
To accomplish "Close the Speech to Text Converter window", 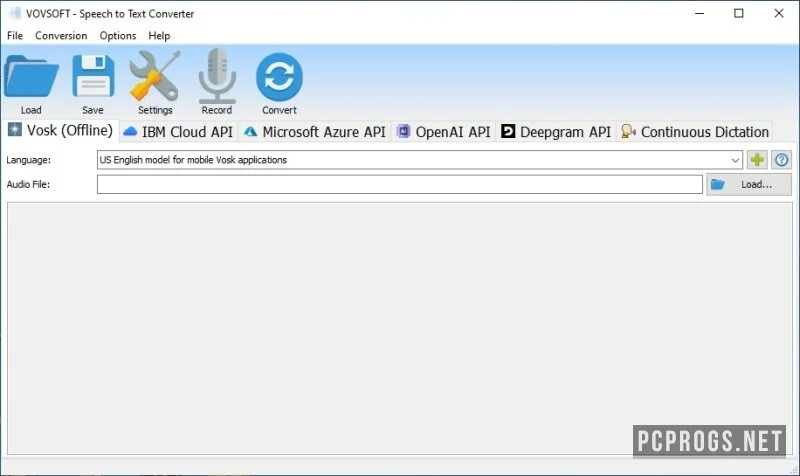I will pos(779,13).
